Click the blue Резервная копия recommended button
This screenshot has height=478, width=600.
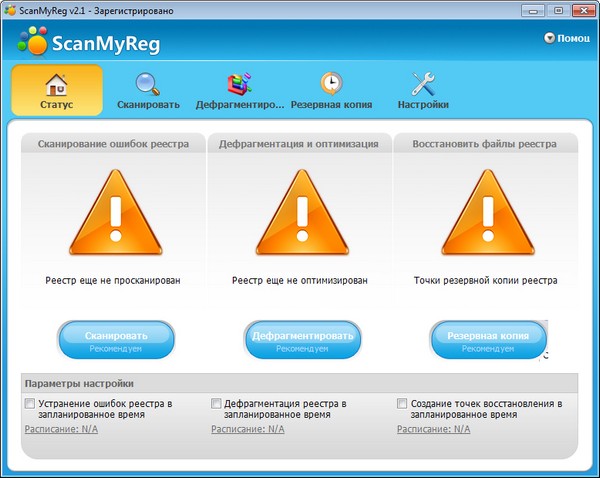click(x=488, y=340)
